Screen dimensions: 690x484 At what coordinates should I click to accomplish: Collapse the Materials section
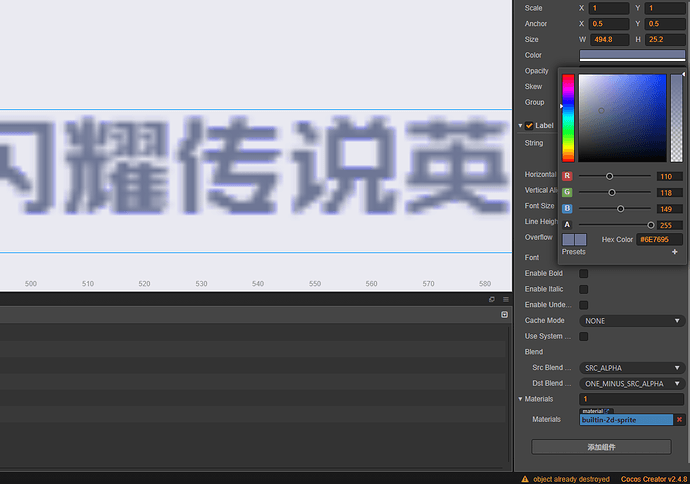click(520, 399)
